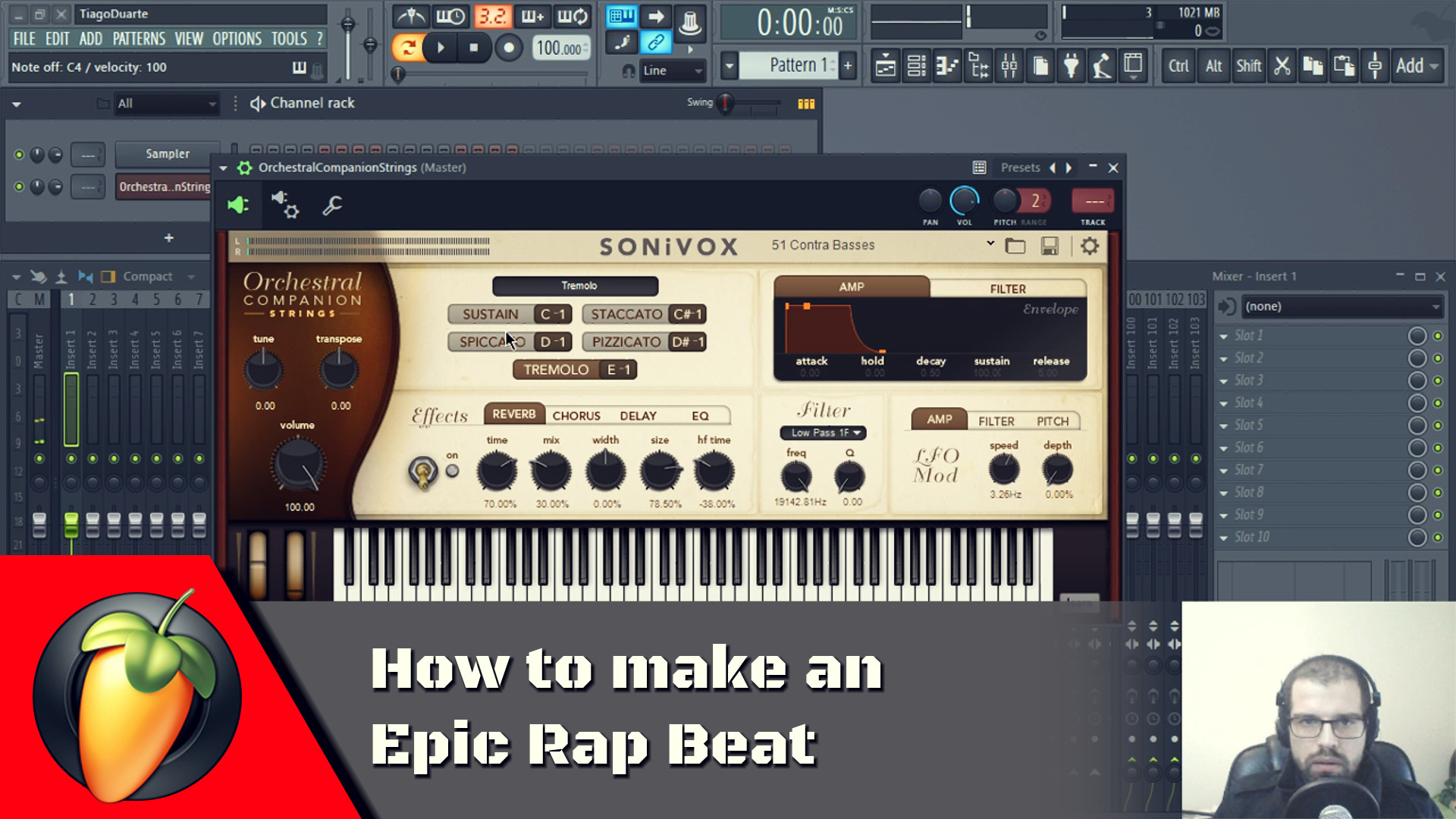Toggle pattern/song mode button
Image resolution: width=1456 pixels, height=819 pixels.
click(408, 48)
